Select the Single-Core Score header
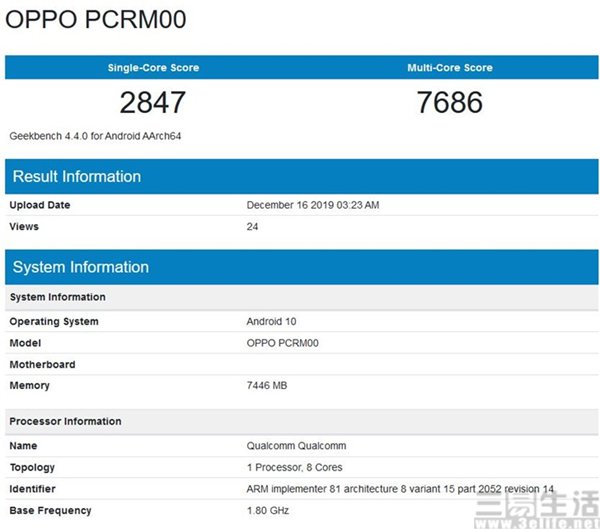Image resolution: width=600 pixels, height=529 pixels. pyautogui.click(x=153, y=68)
